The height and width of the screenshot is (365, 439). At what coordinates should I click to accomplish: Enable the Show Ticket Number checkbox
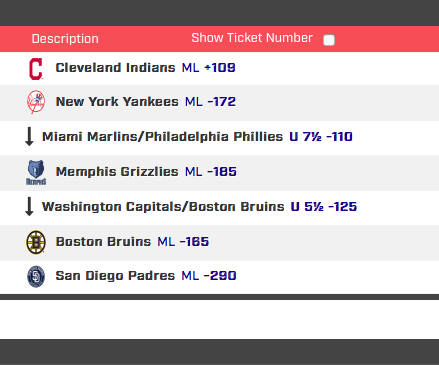pos(329,40)
